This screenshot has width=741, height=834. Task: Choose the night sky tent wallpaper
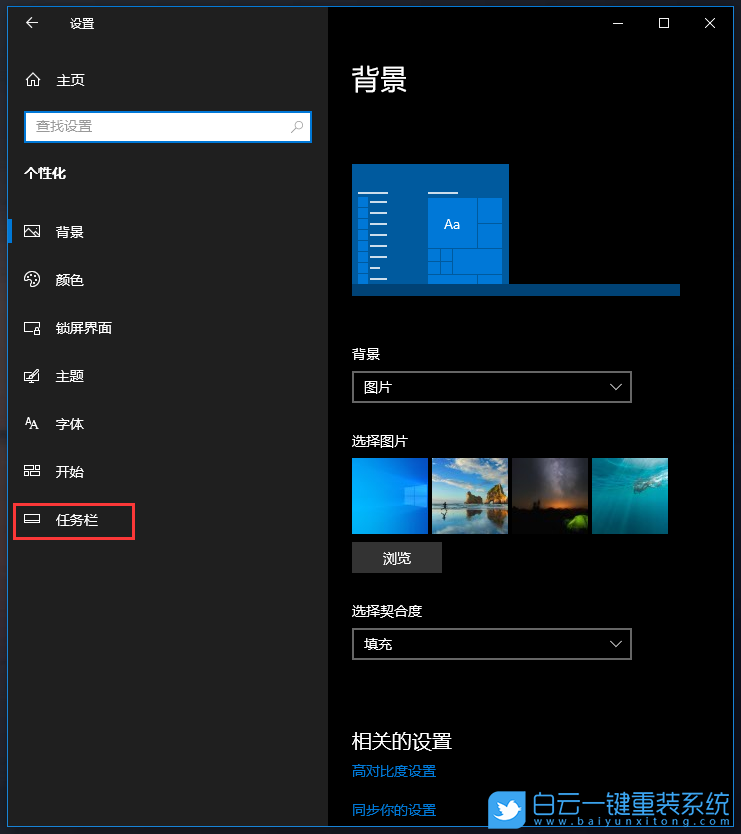tap(550, 496)
